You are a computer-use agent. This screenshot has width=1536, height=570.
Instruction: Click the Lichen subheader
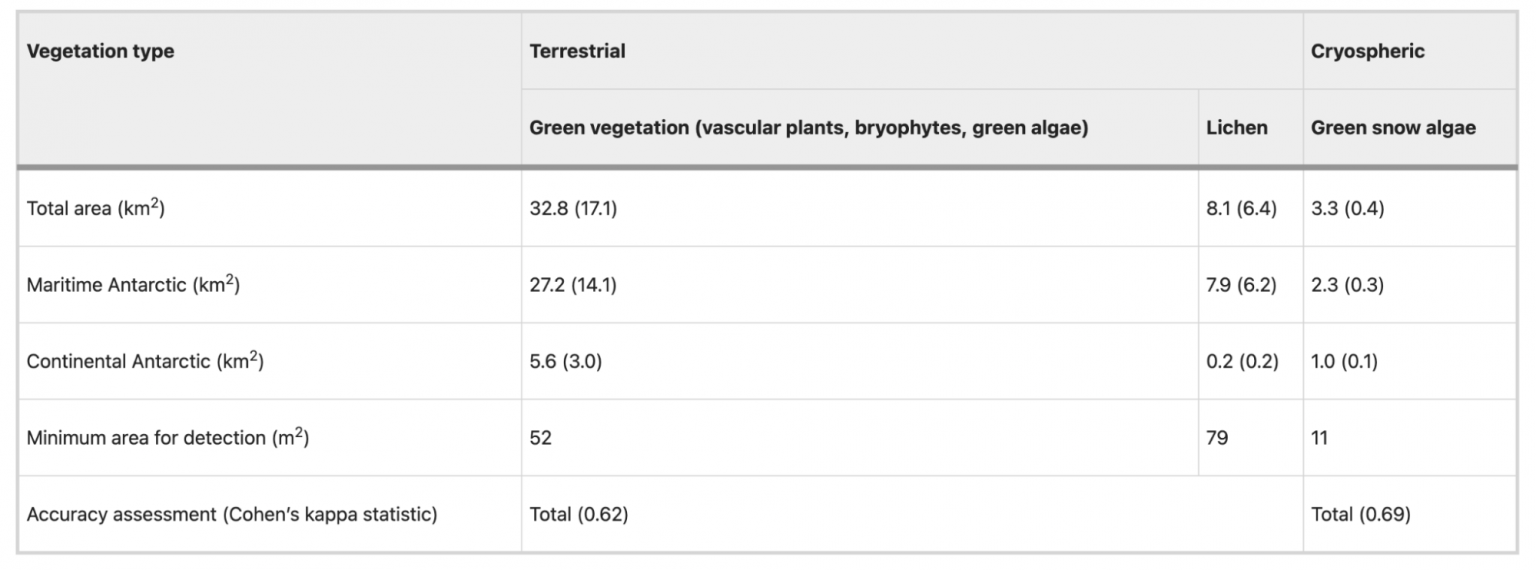1250,127
